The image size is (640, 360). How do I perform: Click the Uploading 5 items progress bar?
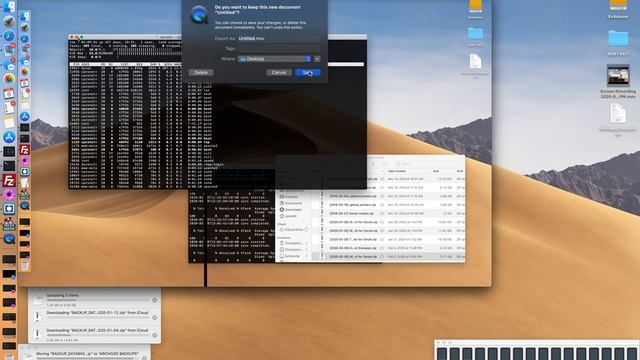coord(98,300)
